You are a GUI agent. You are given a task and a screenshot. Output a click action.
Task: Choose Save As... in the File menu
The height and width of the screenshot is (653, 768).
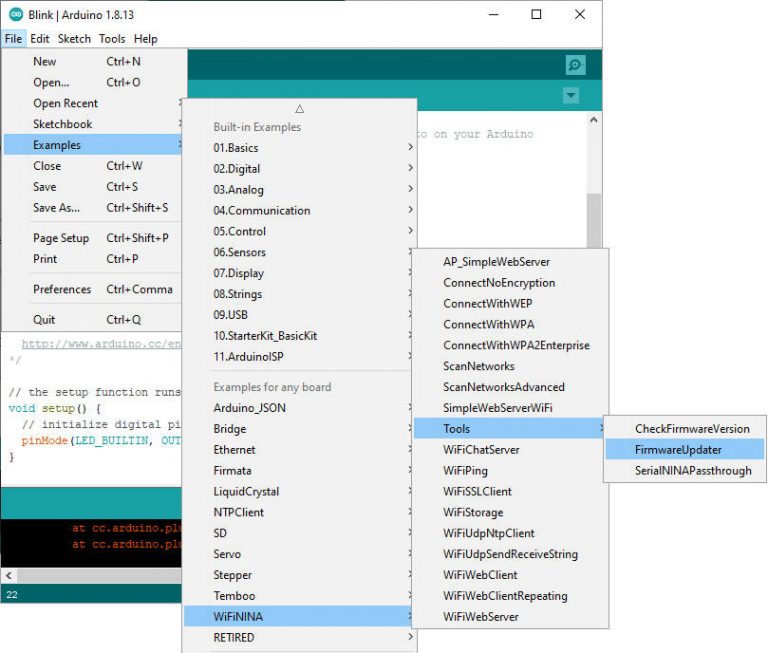tap(93, 208)
